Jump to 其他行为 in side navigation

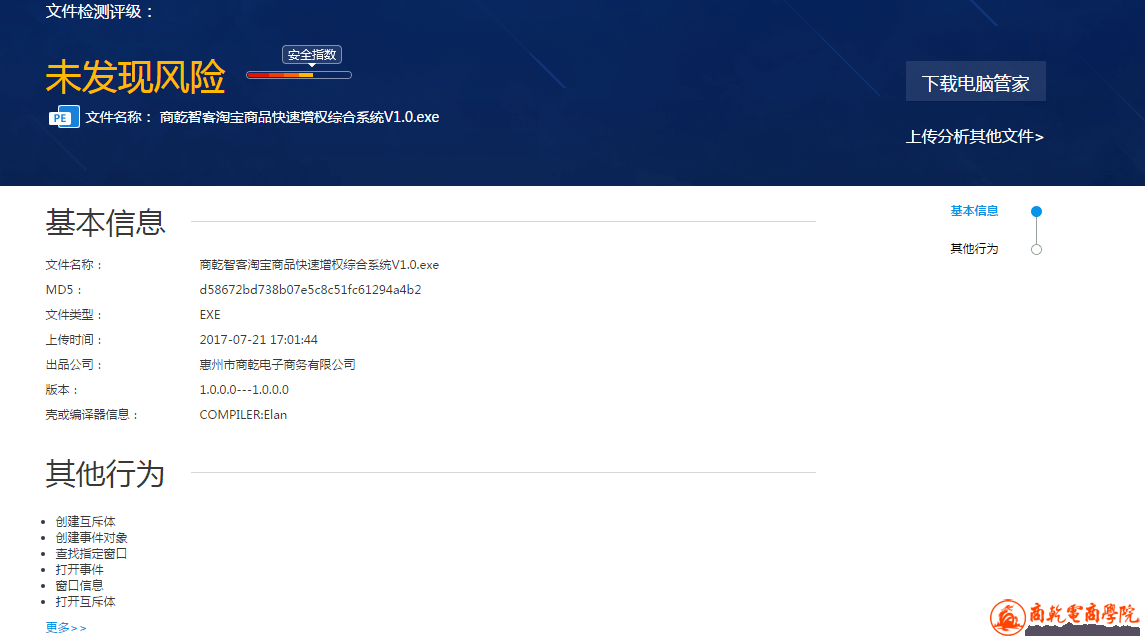coord(974,249)
